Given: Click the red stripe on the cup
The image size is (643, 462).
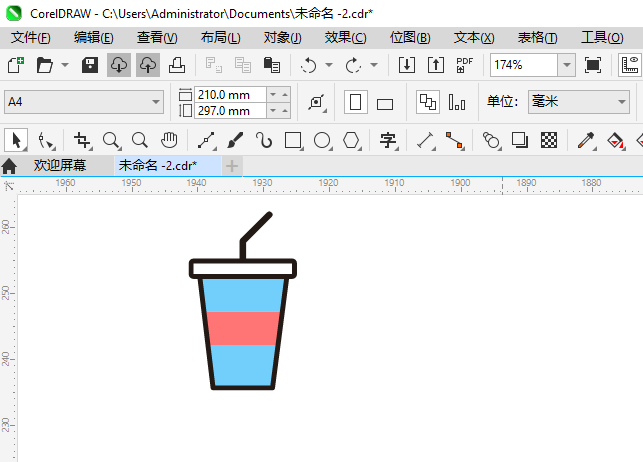Looking at the screenshot, I should (x=243, y=328).
